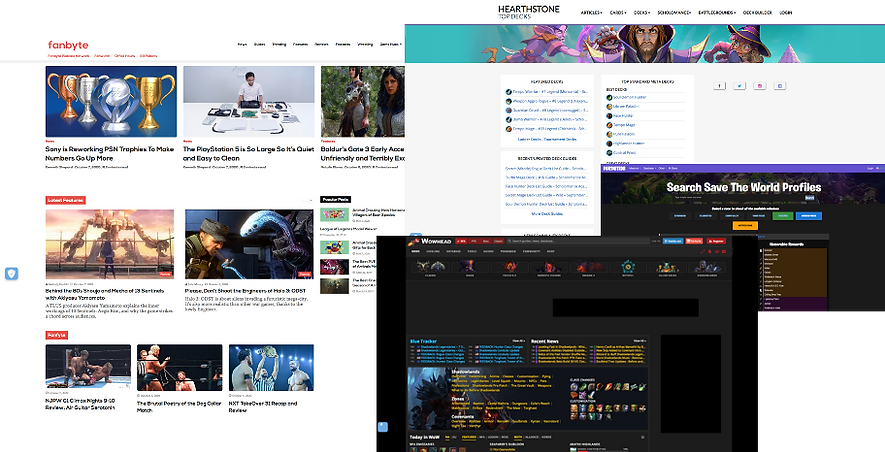This screenshot has width=885, height=452.
Task: Click Tempo Mage class icon in Best Decks
Action: (610, 125)
